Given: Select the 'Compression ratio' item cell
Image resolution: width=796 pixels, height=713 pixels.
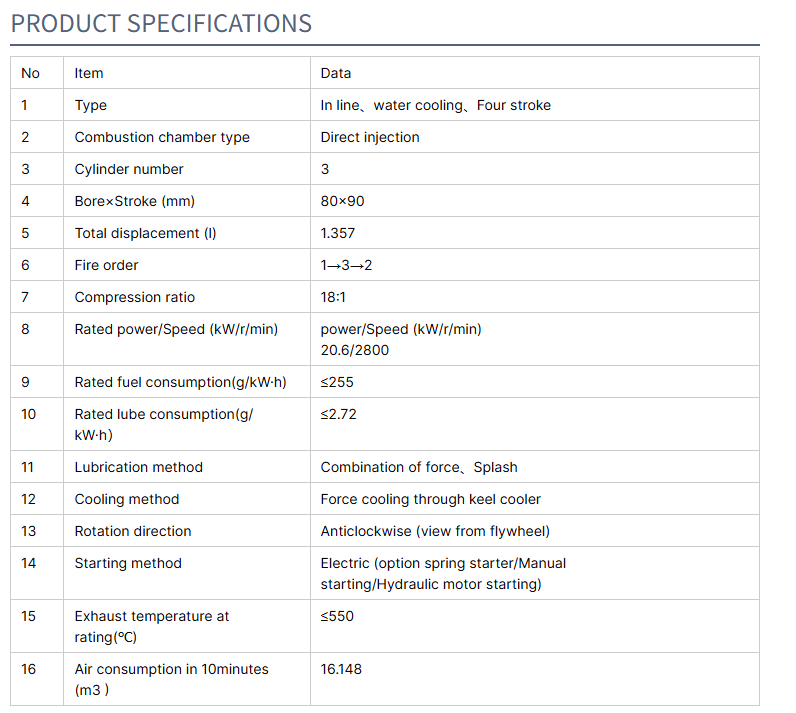Looking at the screenshot, I should (135, 297).
